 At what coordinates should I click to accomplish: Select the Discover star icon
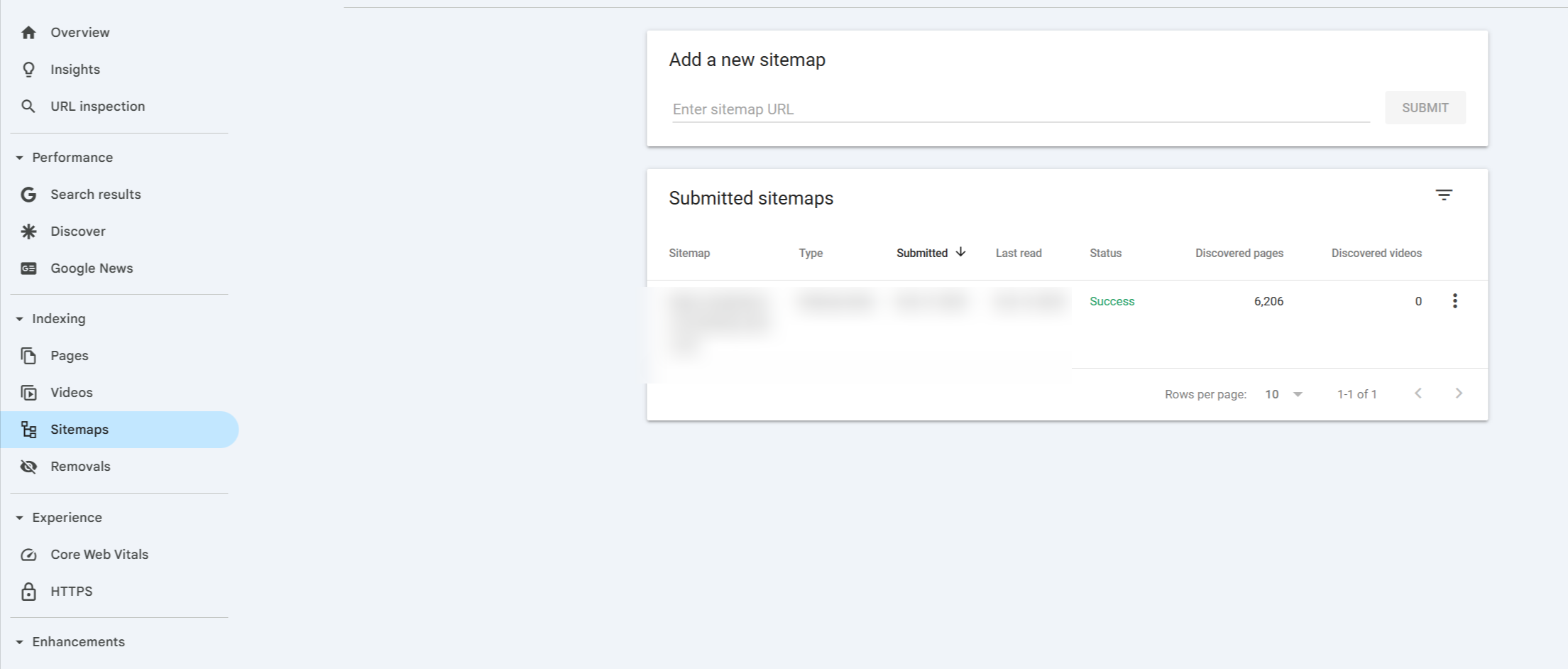pyautogui.click(x=28, y=231)
